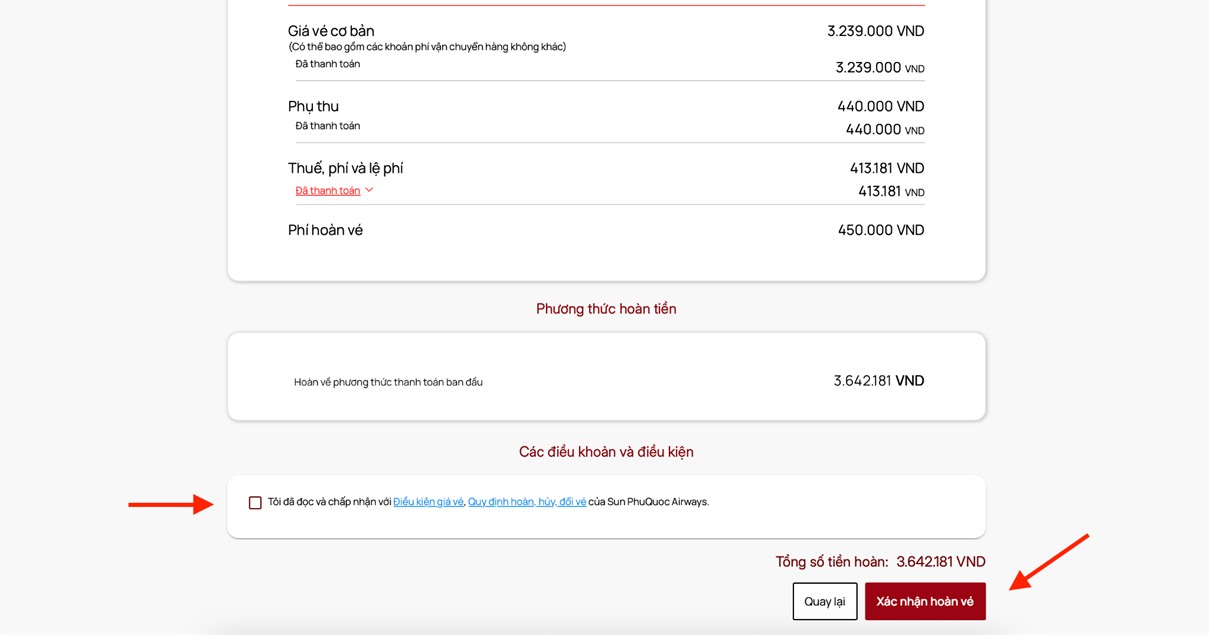1210x635 pixels.
Task: Click red arrow pointing at the checkbox
Action: [171, 504]
